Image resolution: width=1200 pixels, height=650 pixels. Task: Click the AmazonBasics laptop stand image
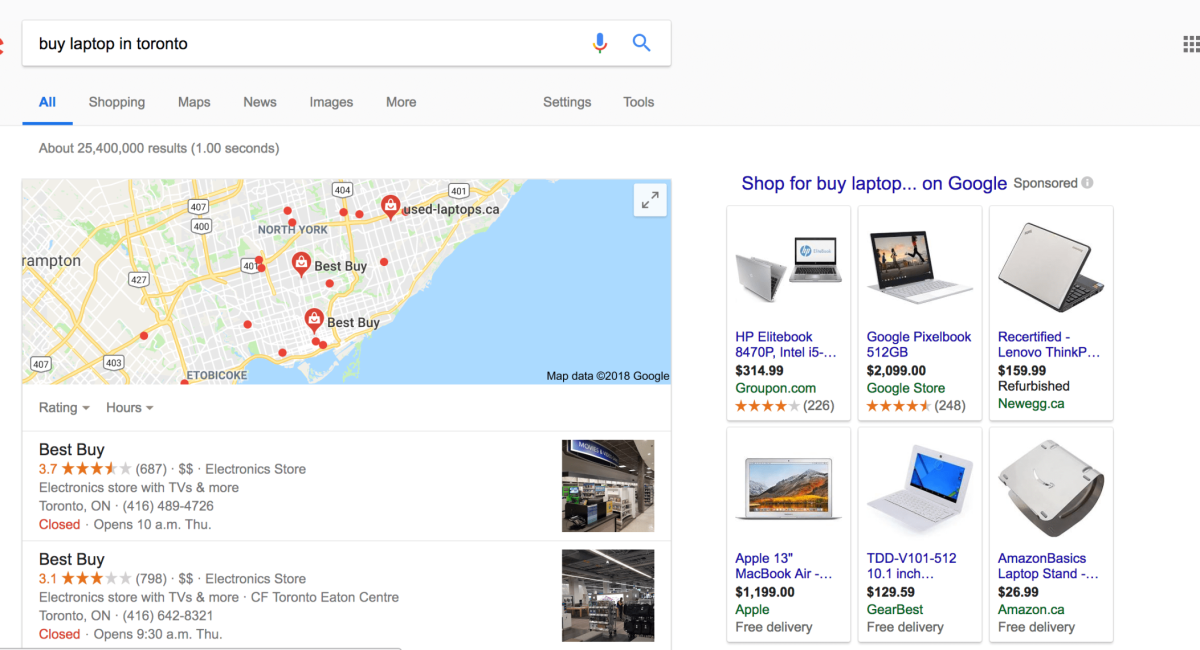click(1051, 489)
